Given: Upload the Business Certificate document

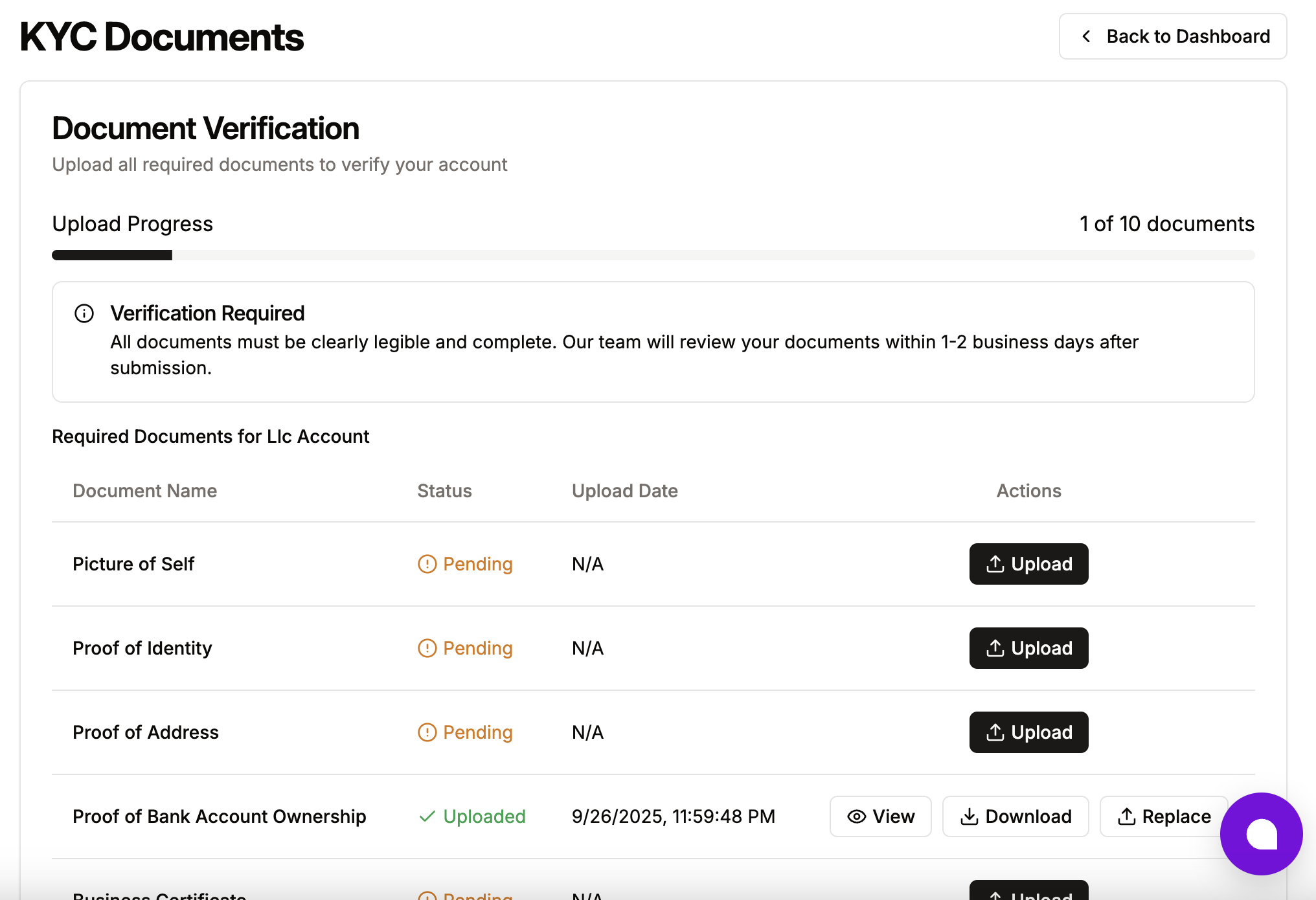Looking at the screenshot, I should pos(1028,892).
